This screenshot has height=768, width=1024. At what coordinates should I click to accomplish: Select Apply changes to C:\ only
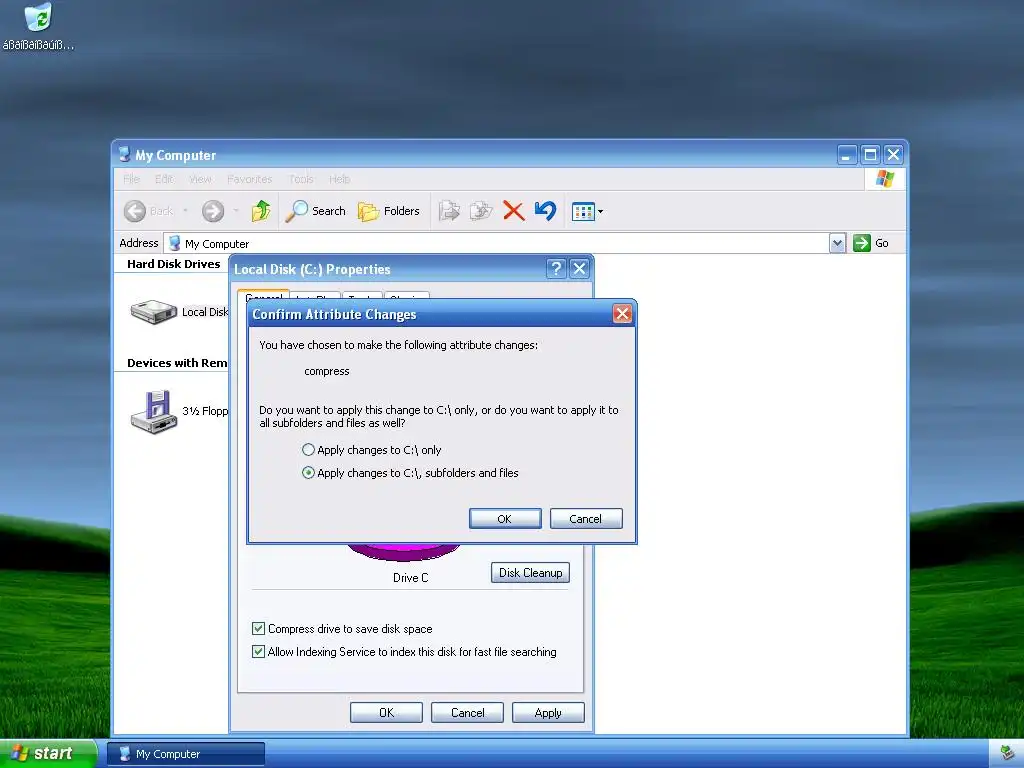pos(372,450)
